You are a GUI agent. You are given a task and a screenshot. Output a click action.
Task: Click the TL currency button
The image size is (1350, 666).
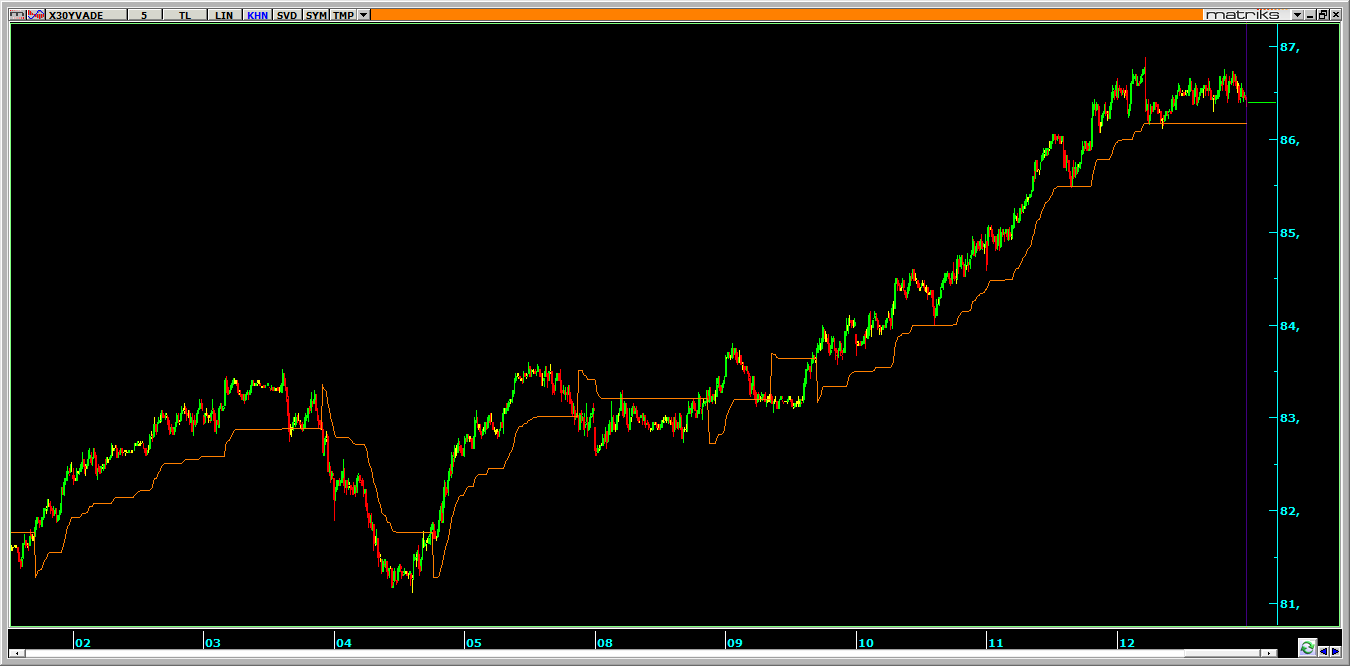(185, 15)
